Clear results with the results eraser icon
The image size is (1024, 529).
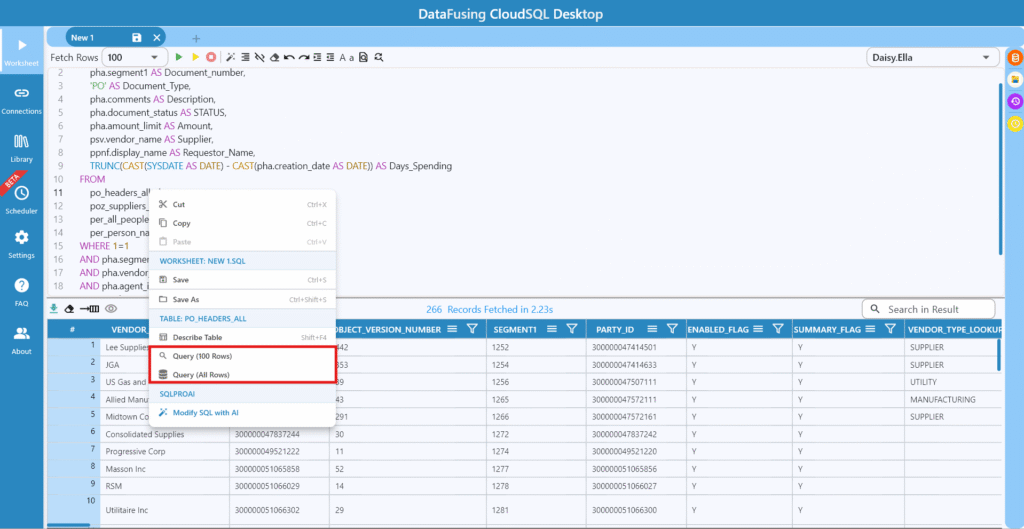(69, 308)
